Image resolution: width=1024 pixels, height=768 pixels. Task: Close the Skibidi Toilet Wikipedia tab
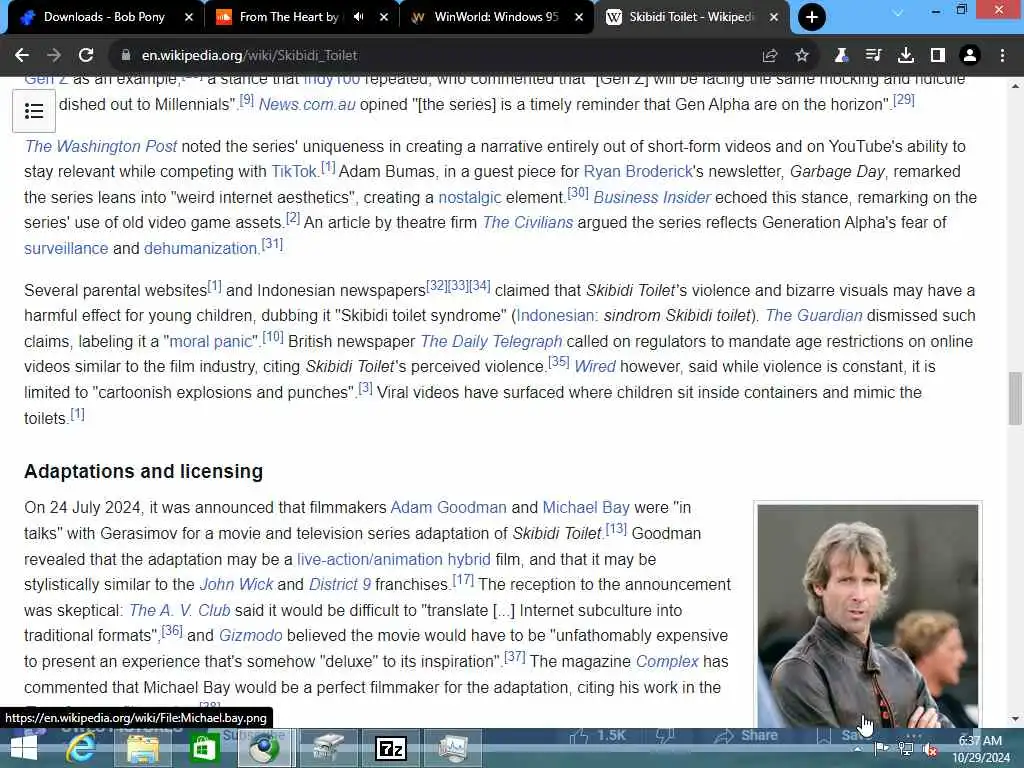tap(774, 17)
